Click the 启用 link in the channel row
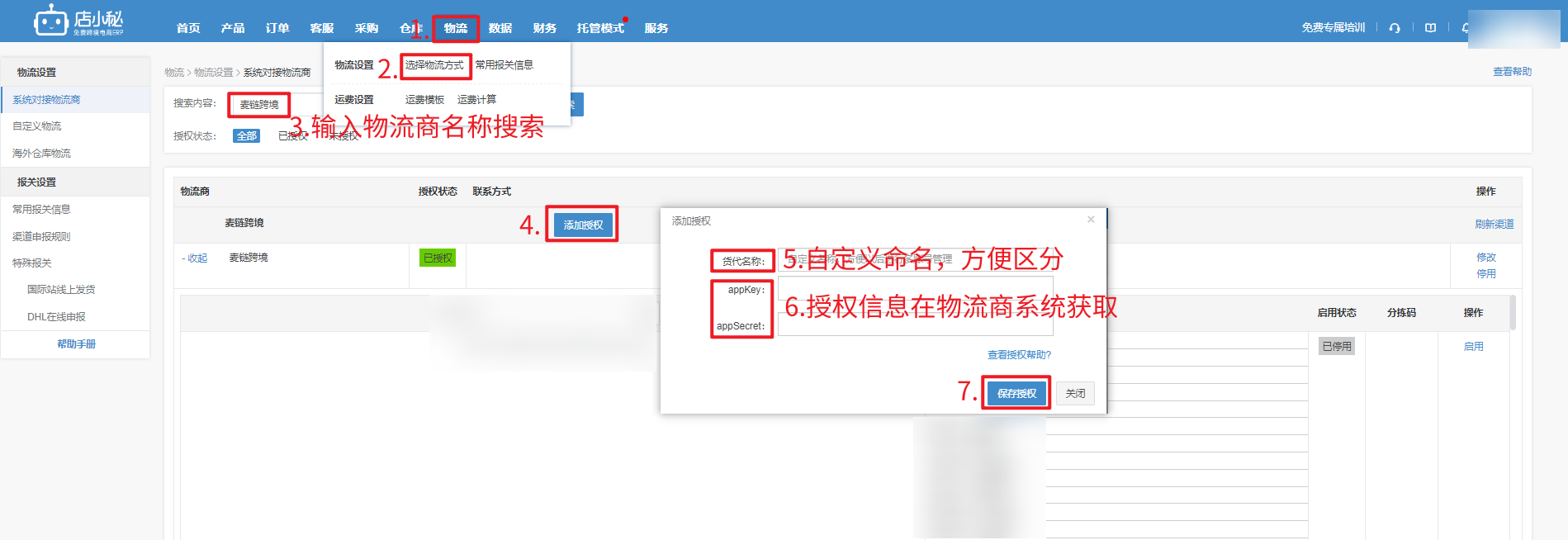Screen dimensions: 1568x540 1474,347
